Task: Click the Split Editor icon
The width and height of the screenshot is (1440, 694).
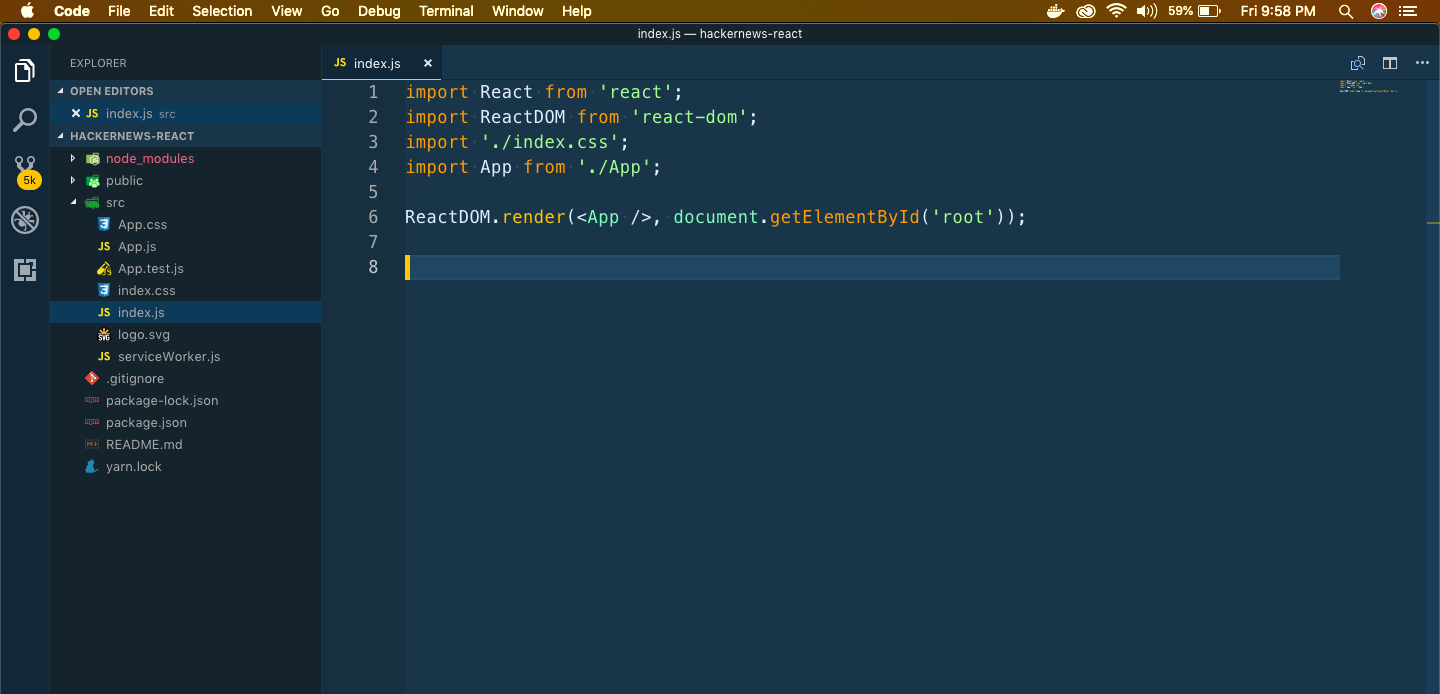Action: pyautogui.click(x=1390, y=63)
